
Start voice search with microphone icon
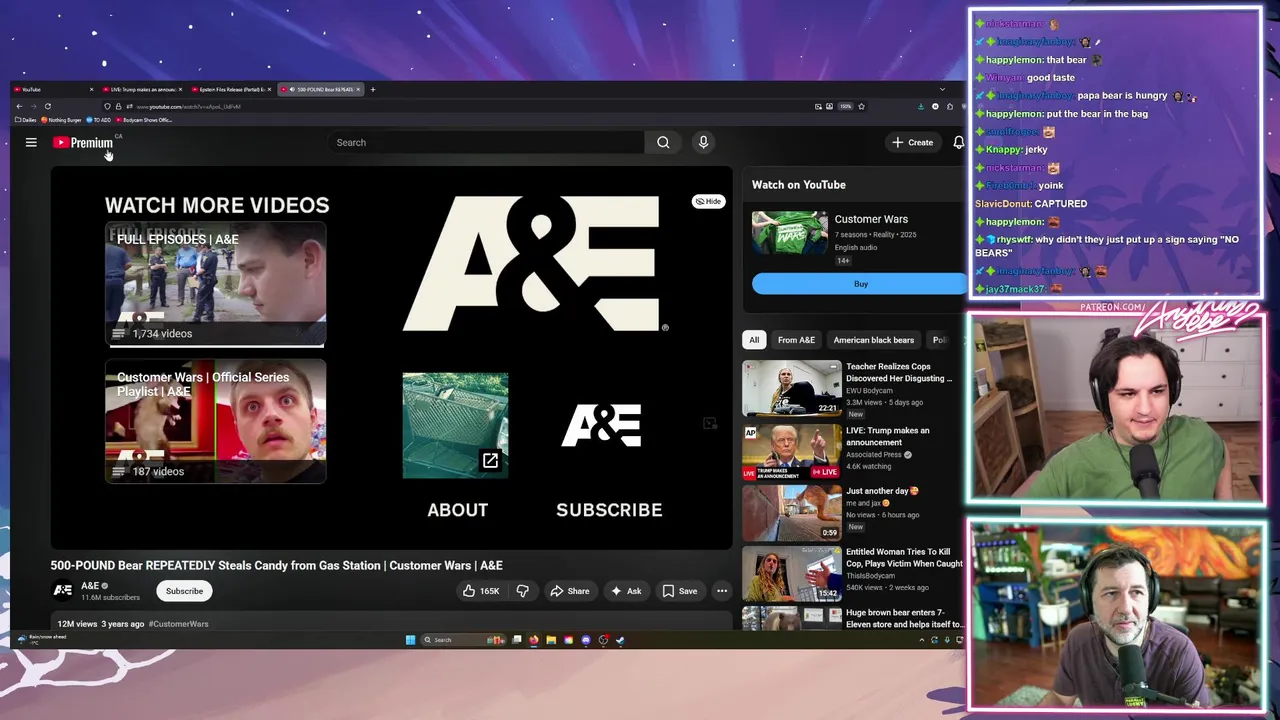703,142
